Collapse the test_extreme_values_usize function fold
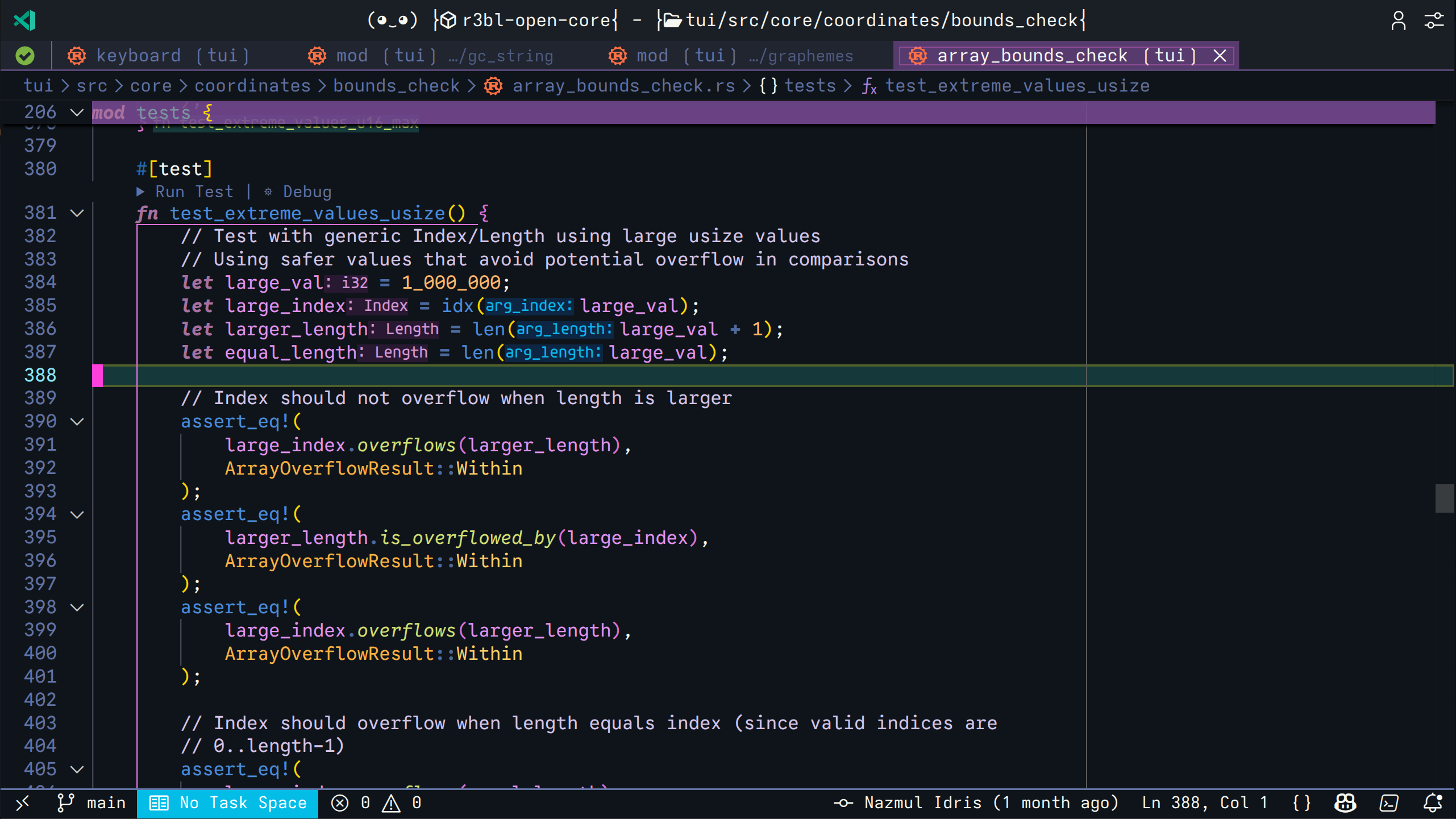This screenshot has width=1456, height=819. coord(77,213)
